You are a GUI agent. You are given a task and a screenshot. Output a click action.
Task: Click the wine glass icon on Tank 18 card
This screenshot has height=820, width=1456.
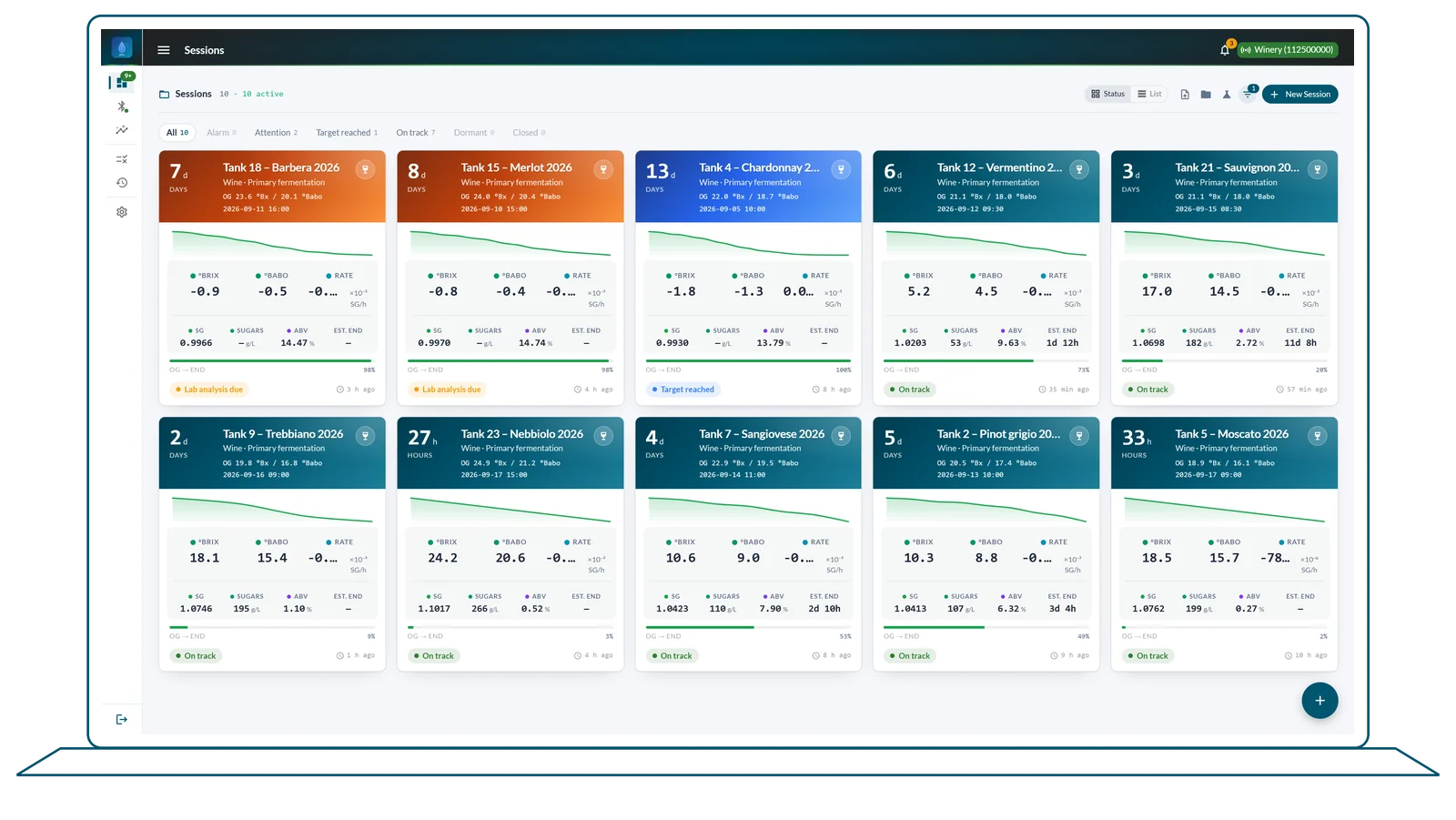pos(365,169)
